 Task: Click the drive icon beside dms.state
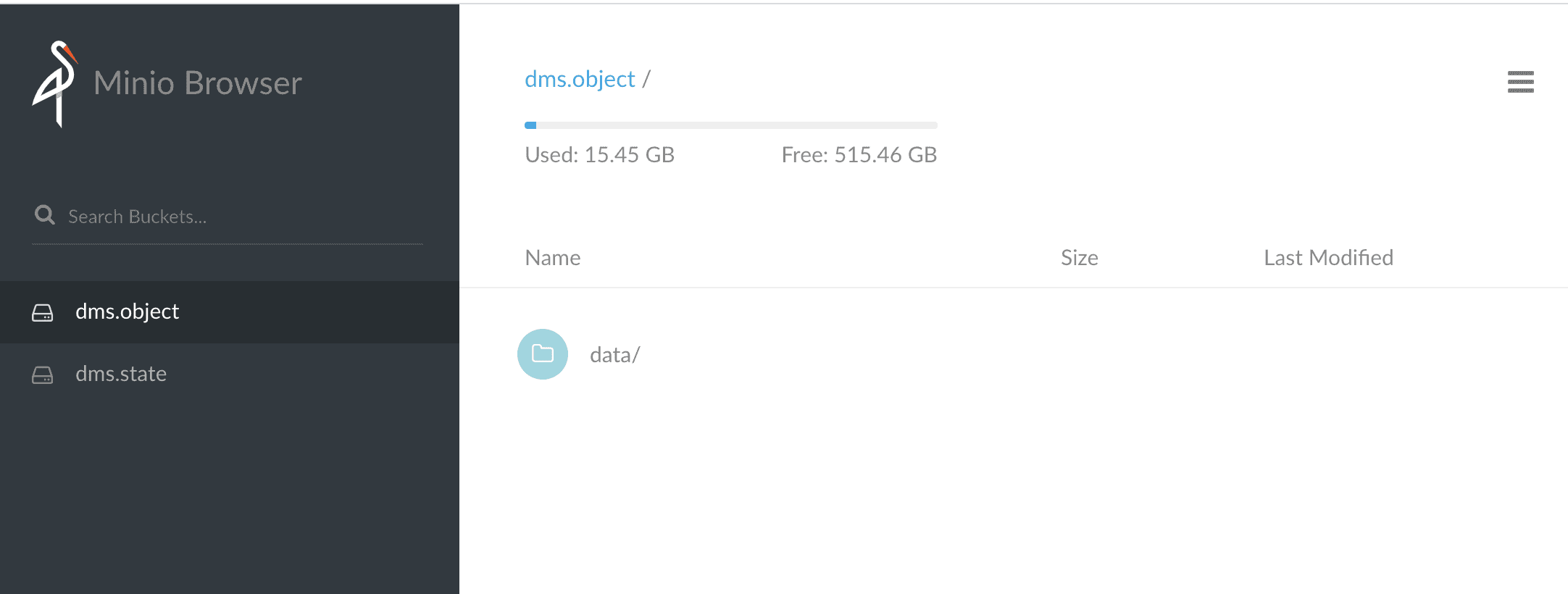(x=43, y=375)
